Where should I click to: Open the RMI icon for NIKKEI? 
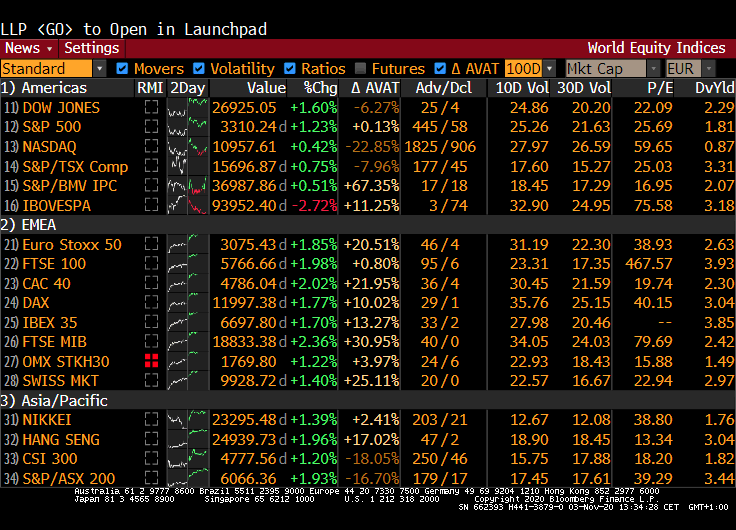[x=151, y=419]
